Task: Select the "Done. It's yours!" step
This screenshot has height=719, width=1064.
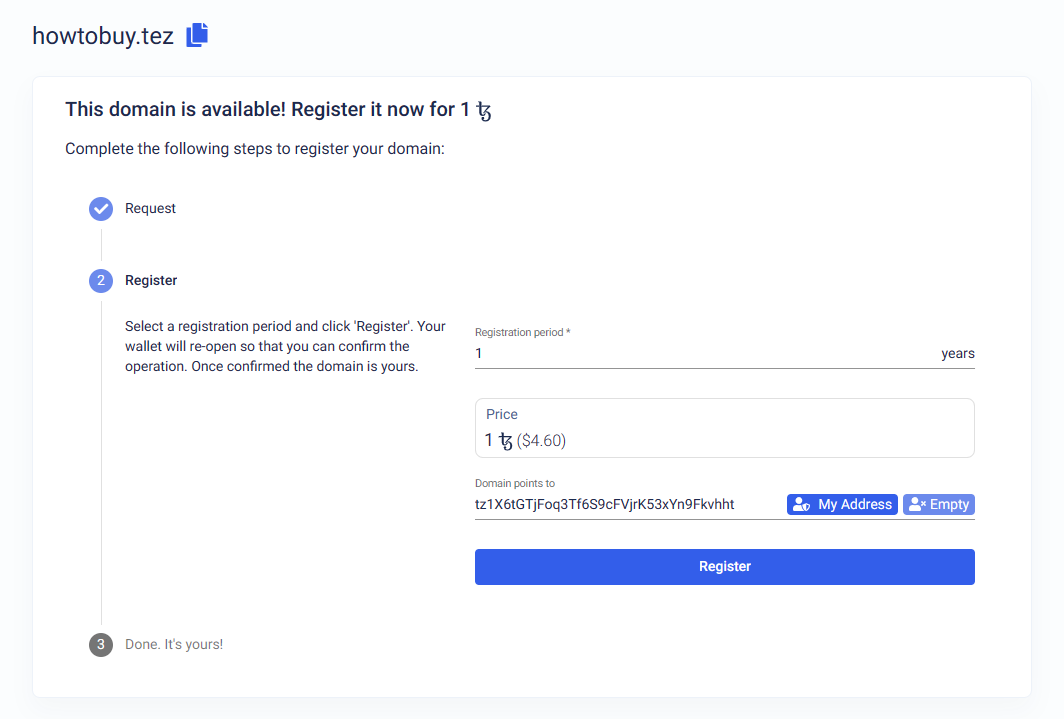Action: click(x=174, y=645)
